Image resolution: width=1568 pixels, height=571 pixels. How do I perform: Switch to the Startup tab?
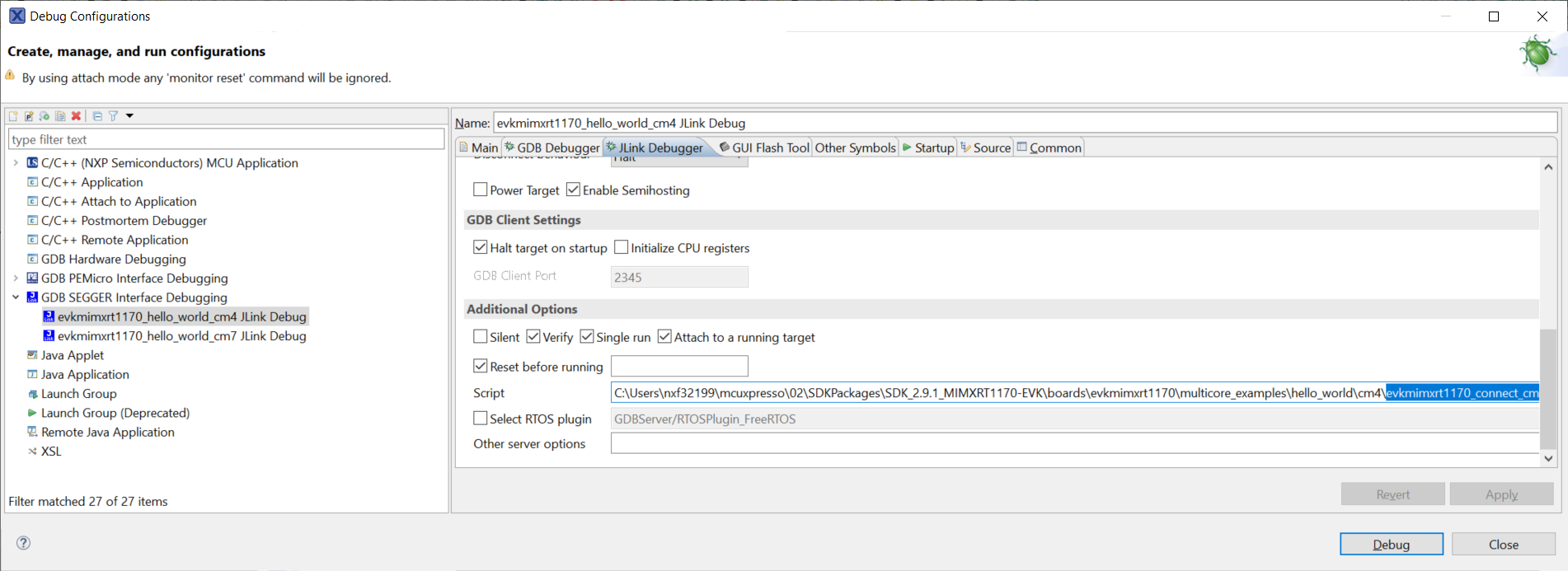(928, 147)
